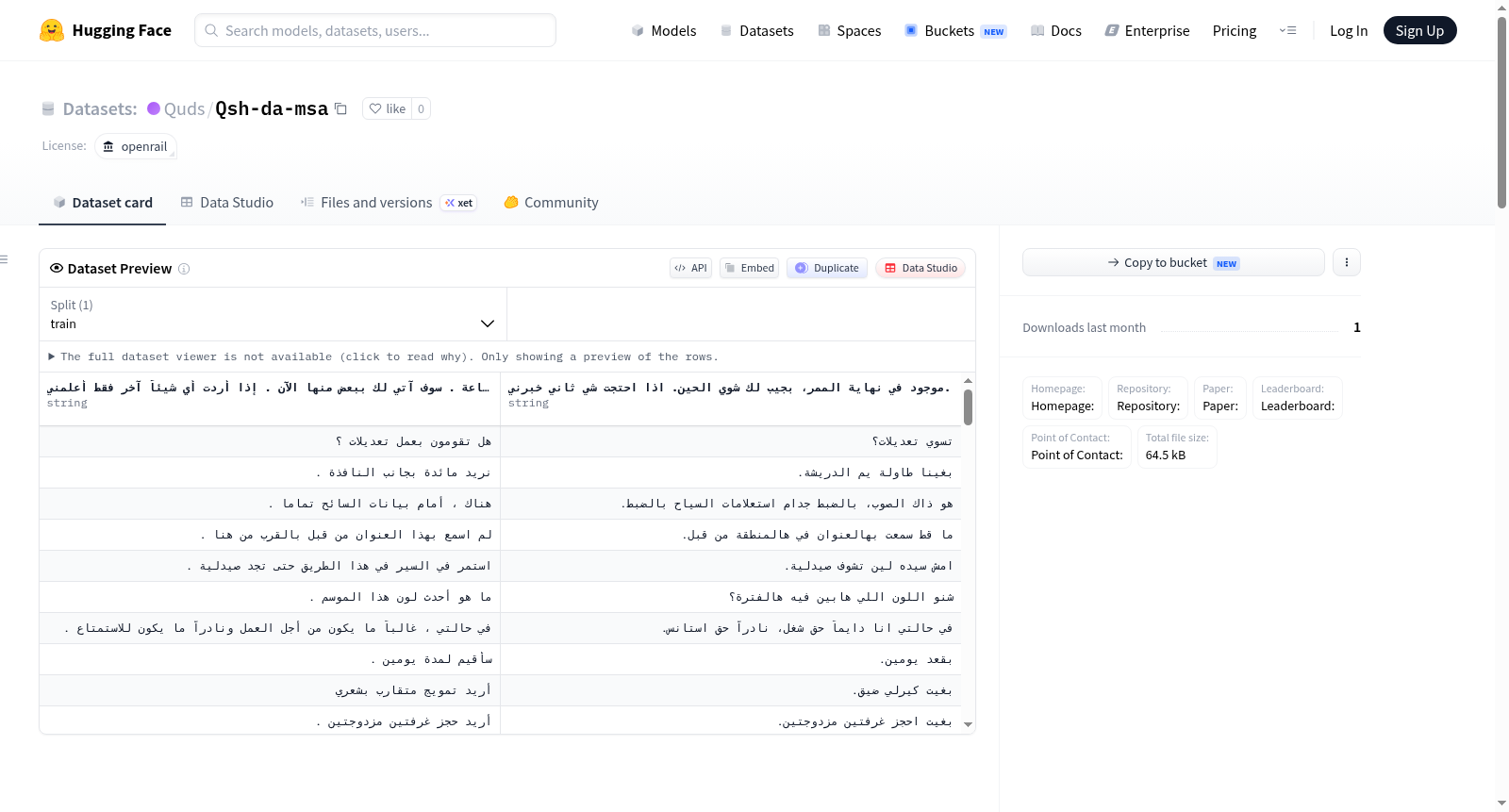
Task: Click the preview scrollbar down arrow
Action: [968, 724]
